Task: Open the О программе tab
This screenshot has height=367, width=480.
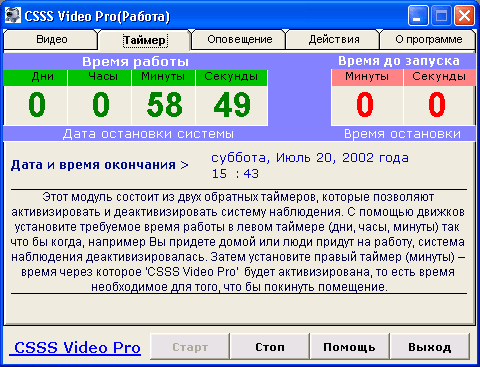Action: [x=428, y=39]
